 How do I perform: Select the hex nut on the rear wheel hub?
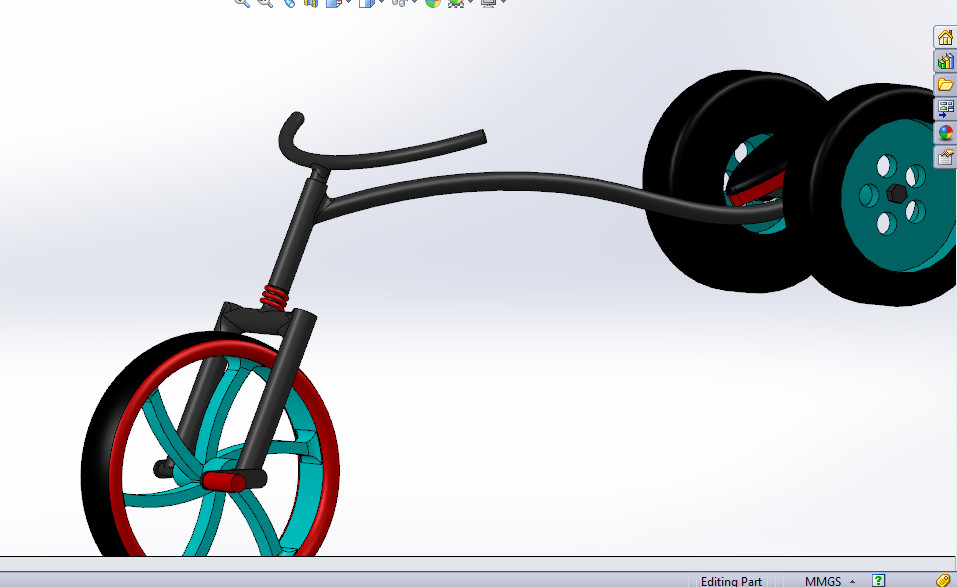pyautogui.click(x=897, y=195)
